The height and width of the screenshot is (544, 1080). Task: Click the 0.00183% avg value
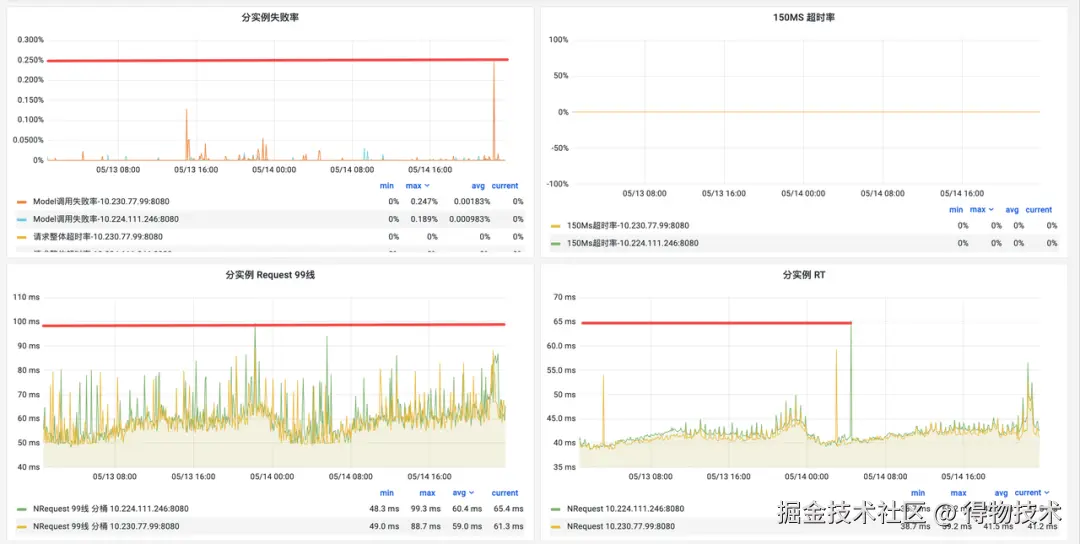472,202
